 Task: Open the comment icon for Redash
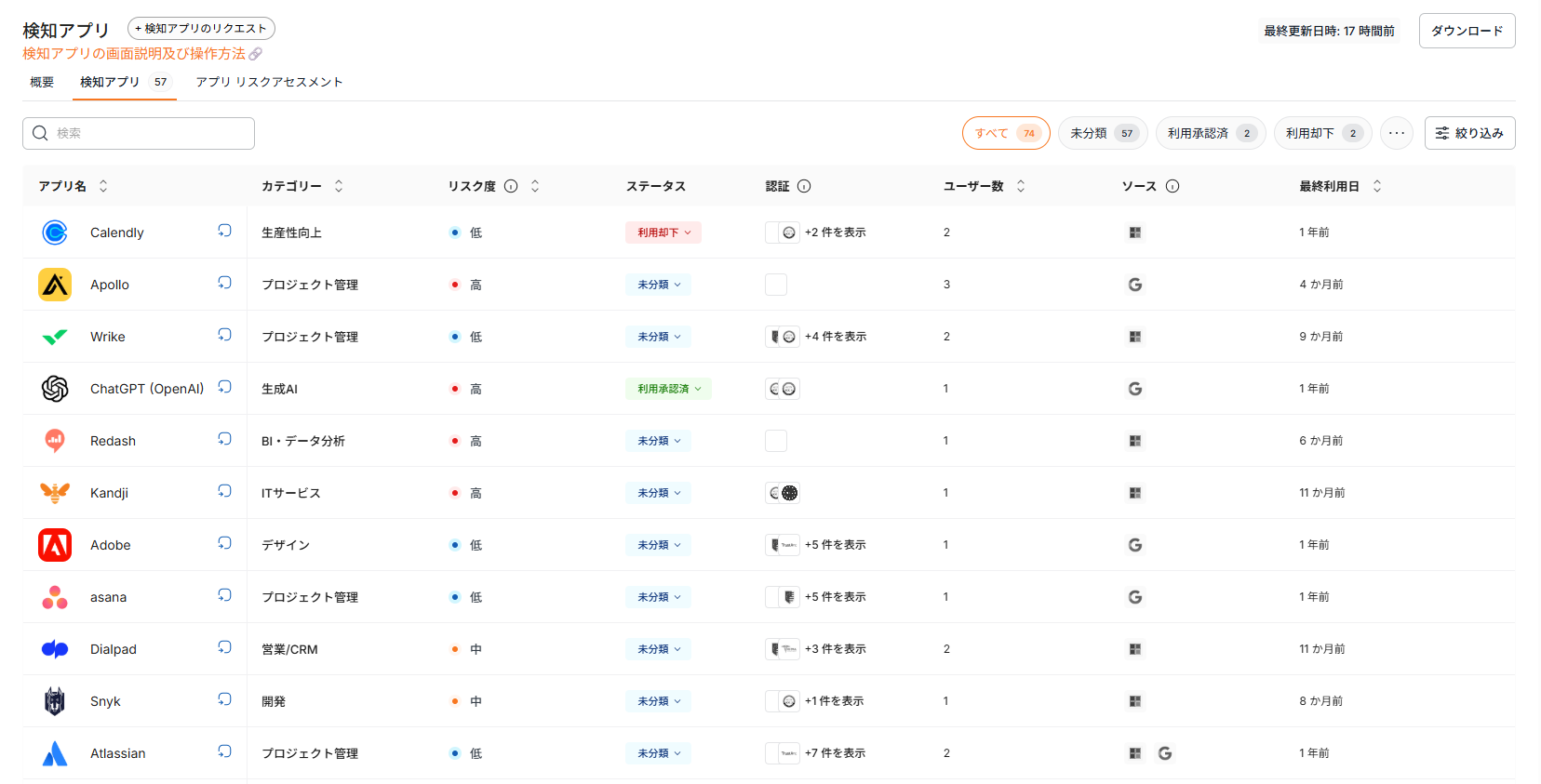pyautogui.click(x=224, y=439)
